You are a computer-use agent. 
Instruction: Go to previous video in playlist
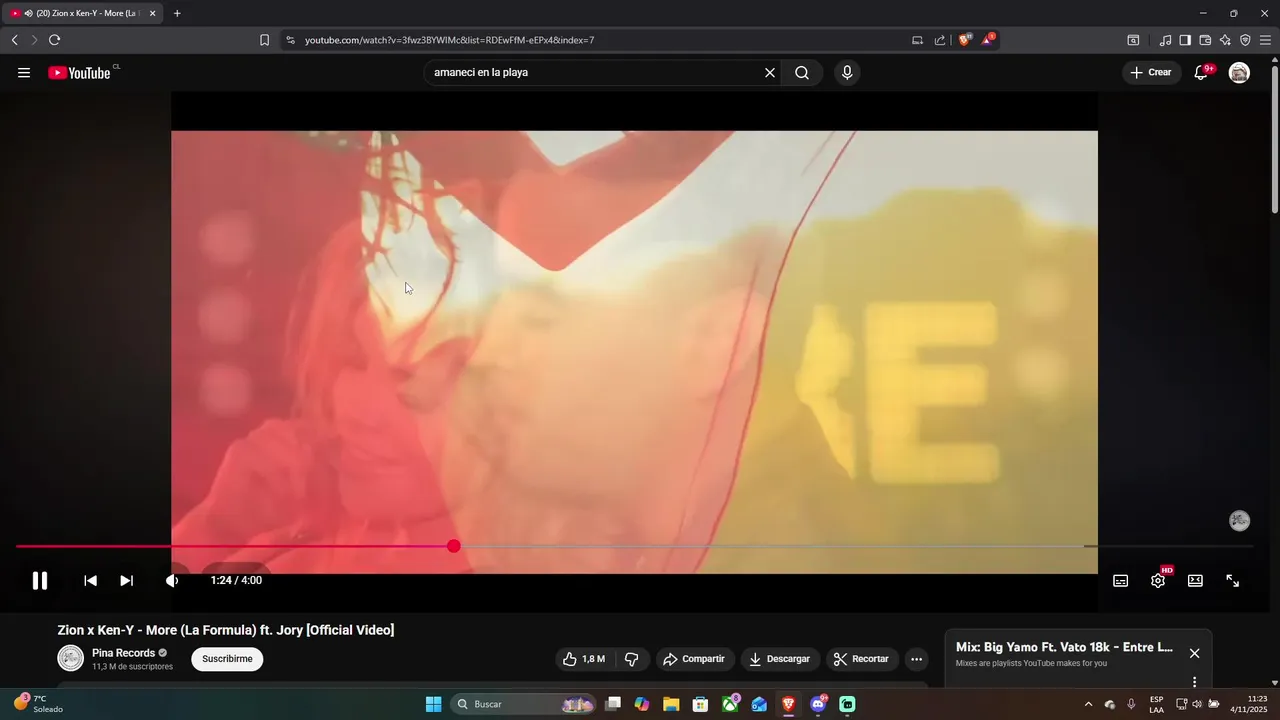point(90,580)
